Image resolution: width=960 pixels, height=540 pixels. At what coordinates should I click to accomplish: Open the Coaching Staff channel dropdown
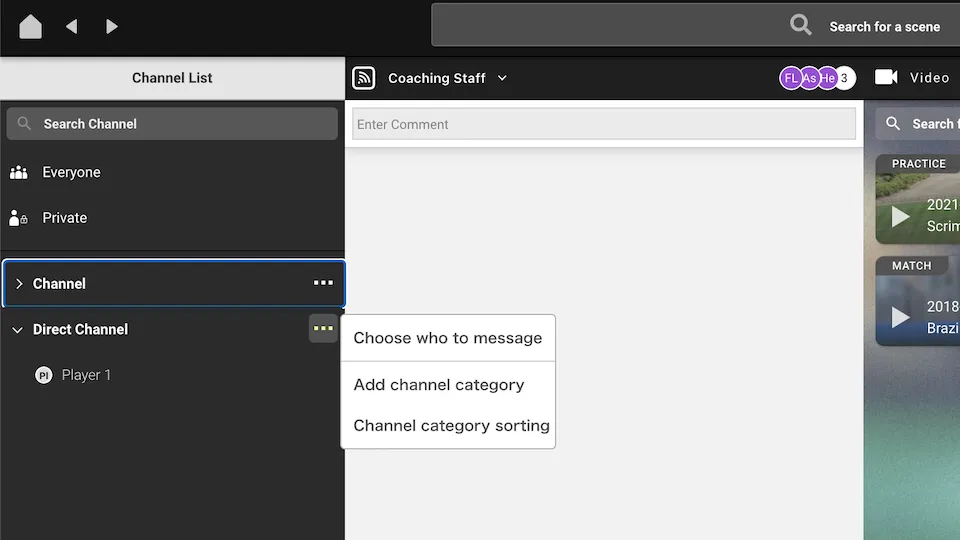(448, 78)
